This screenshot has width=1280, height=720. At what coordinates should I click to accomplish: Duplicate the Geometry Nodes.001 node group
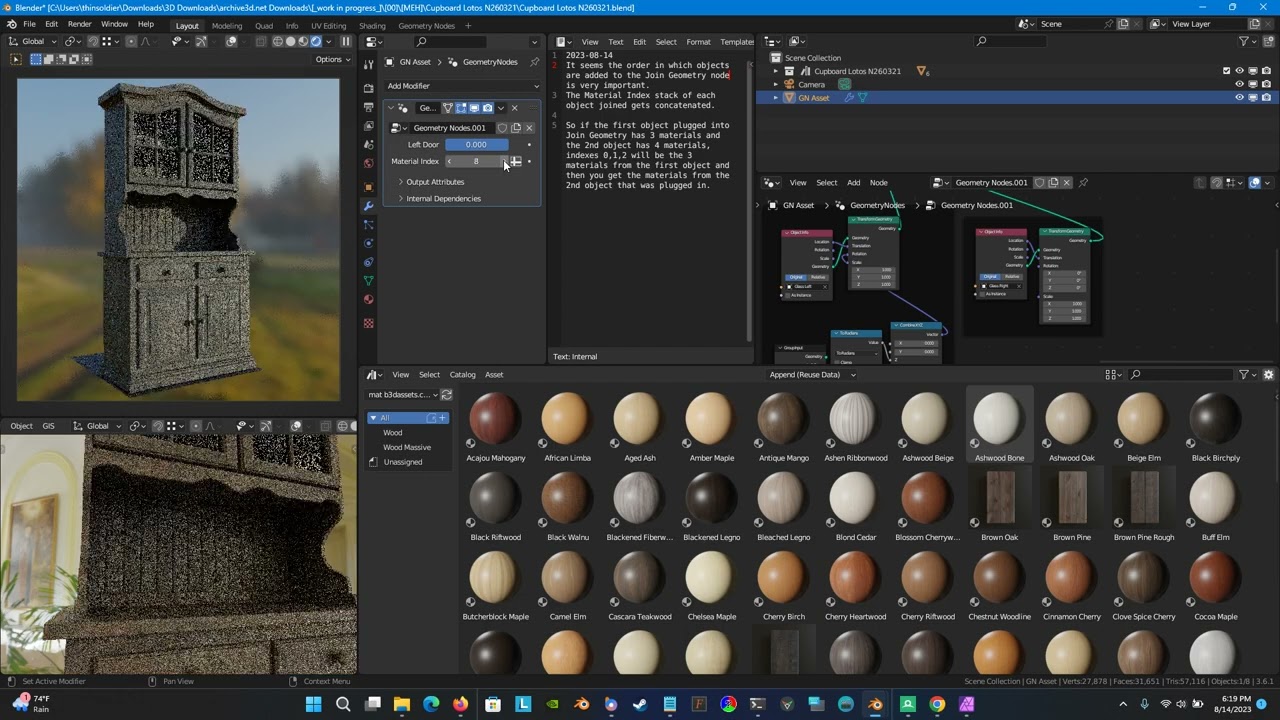516,128
